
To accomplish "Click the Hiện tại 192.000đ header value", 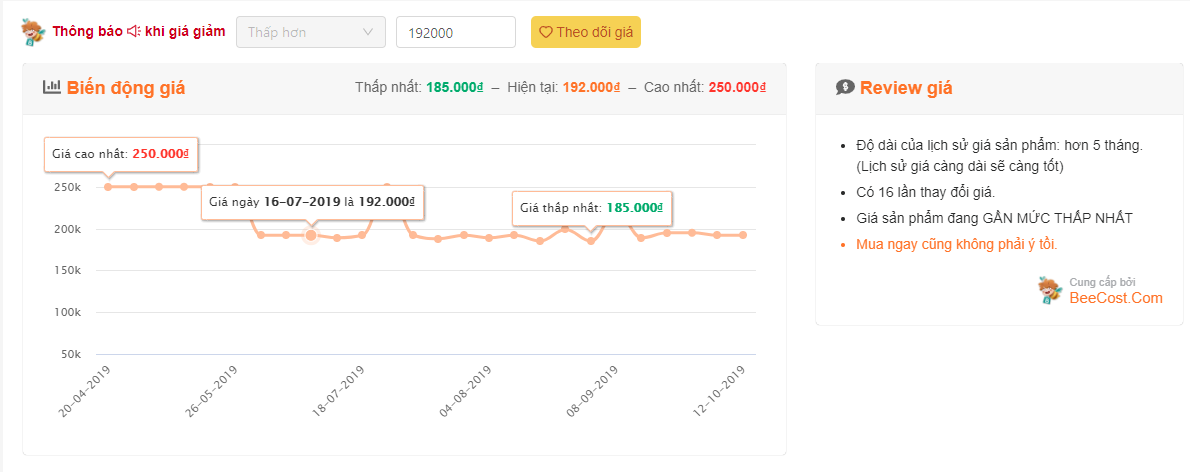I will coord(591,88).
